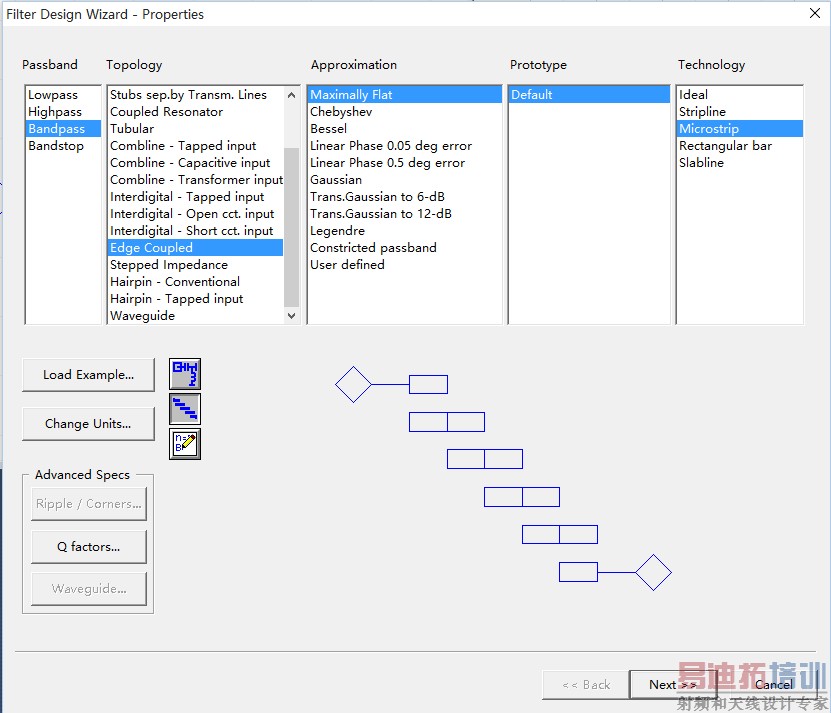Viewport: 831px width, 713px height.
Task: Click the Topology list scrollbar thumb
Action: coord(291,227)
